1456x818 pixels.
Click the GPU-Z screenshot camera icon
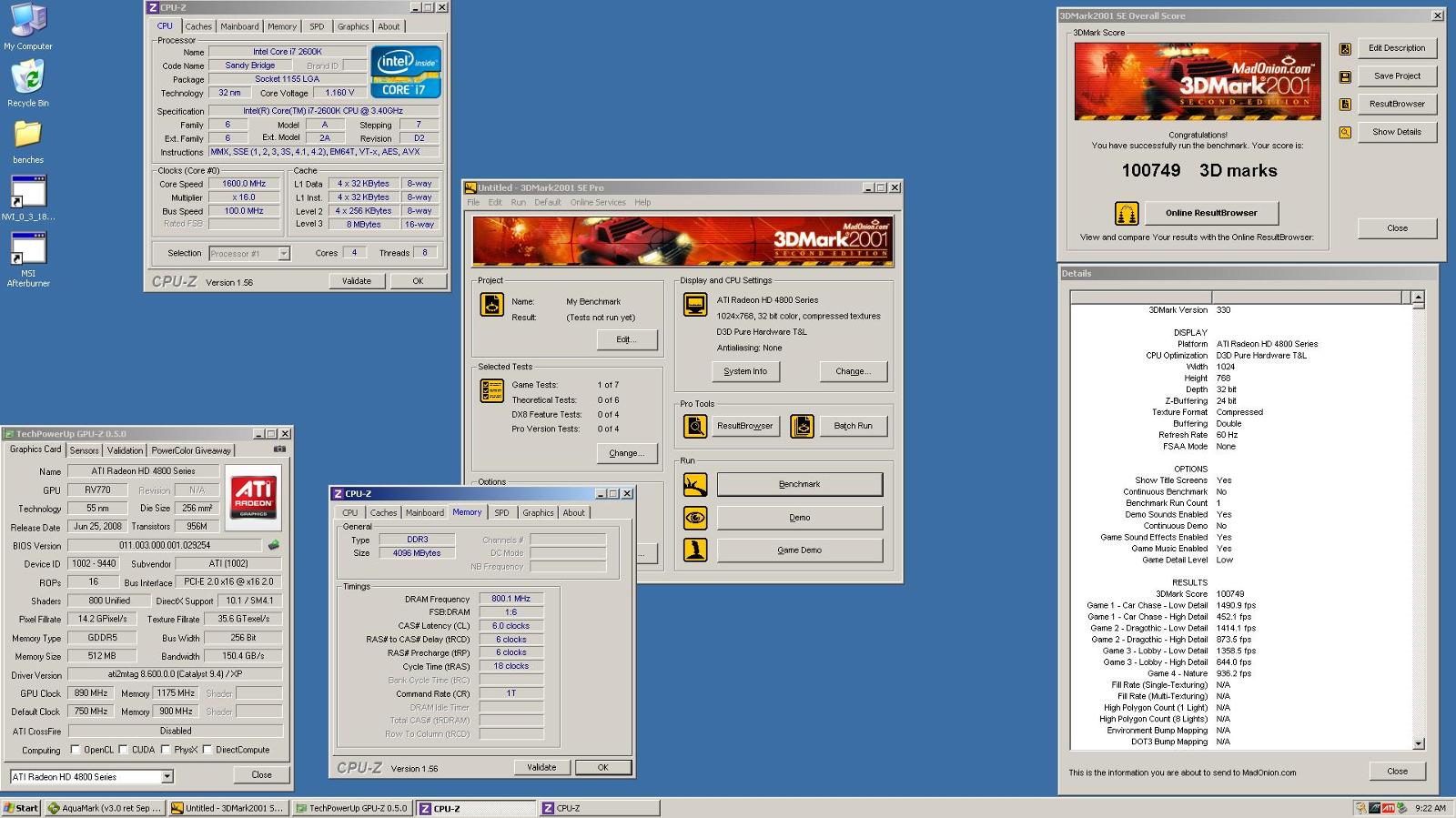279,449
